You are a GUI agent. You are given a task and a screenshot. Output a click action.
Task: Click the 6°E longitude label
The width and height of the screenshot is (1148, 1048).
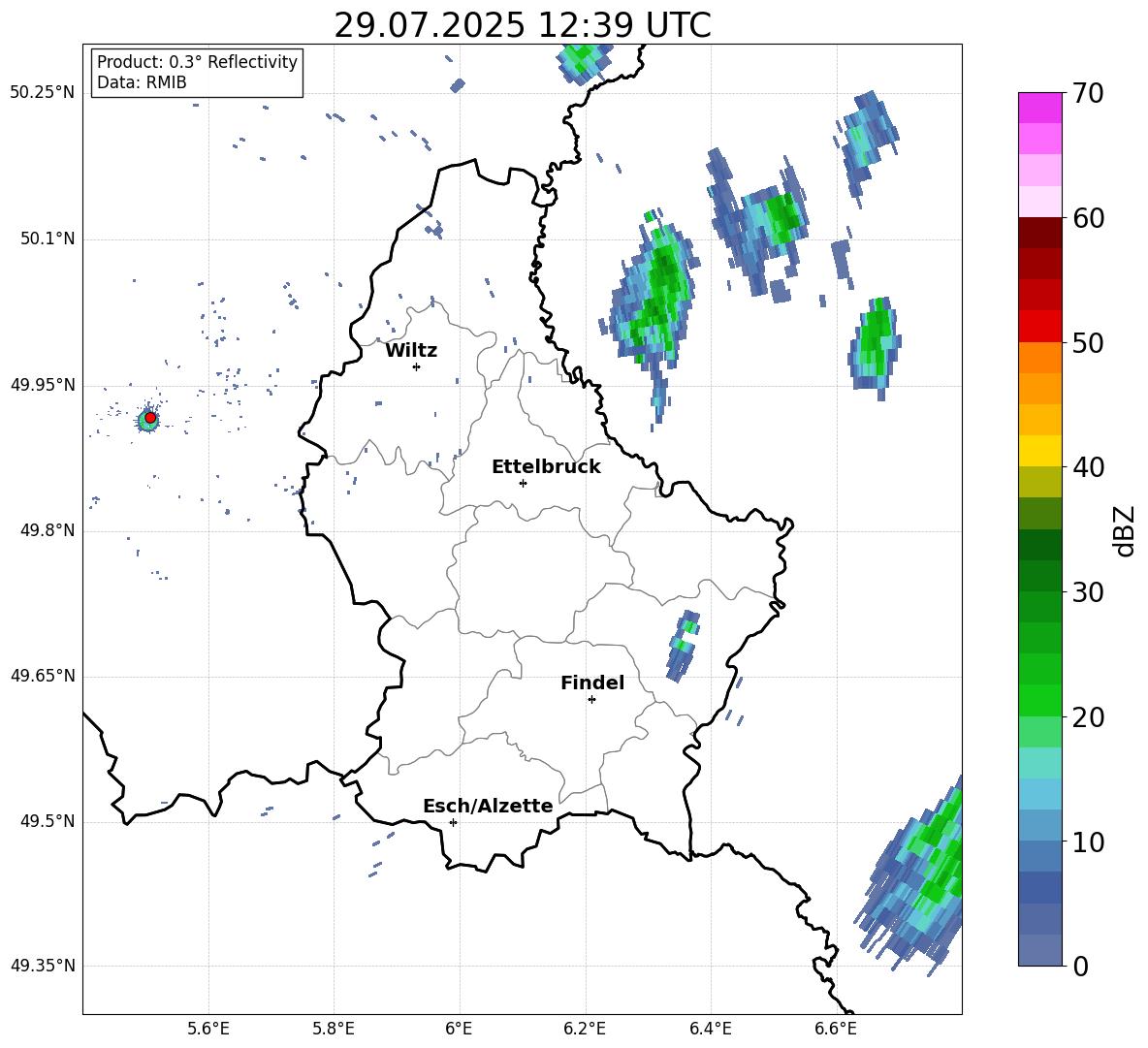(x=459, y=1029)
